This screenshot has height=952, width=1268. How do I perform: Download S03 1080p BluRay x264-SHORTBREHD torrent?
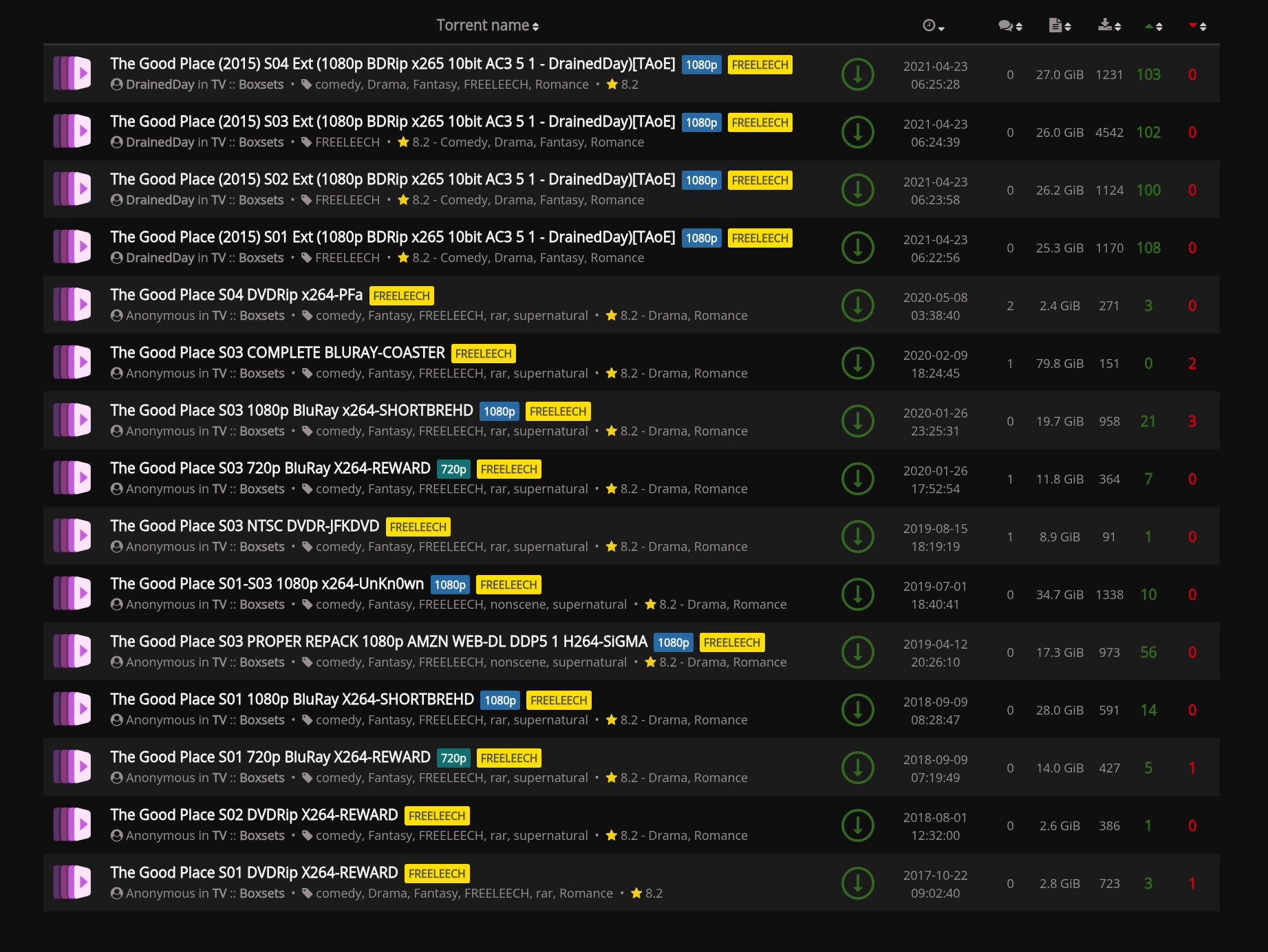pyautogui.click(x=858, y=421)
